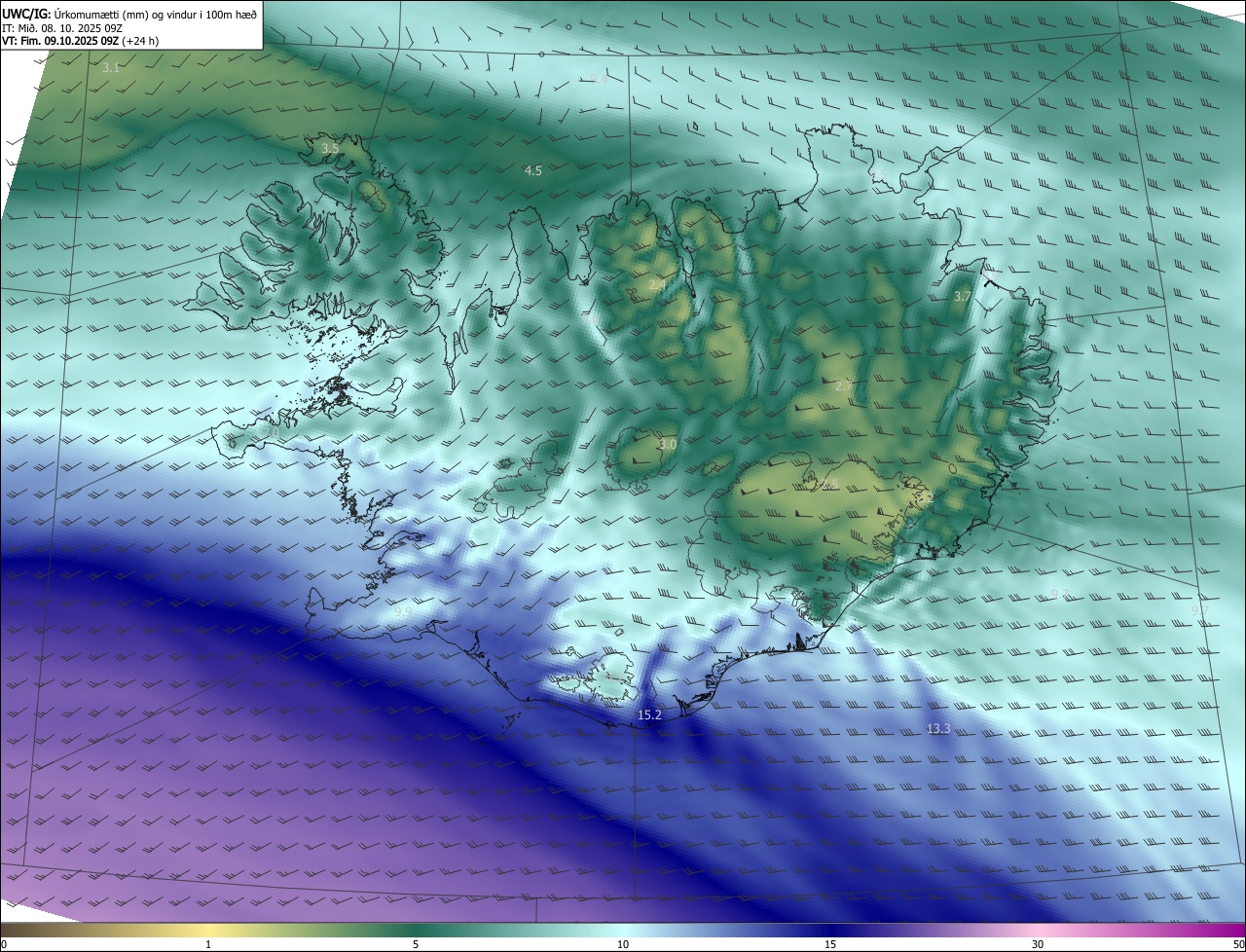
Task: Click the color scale label '15'
Action: coord(830,944)
